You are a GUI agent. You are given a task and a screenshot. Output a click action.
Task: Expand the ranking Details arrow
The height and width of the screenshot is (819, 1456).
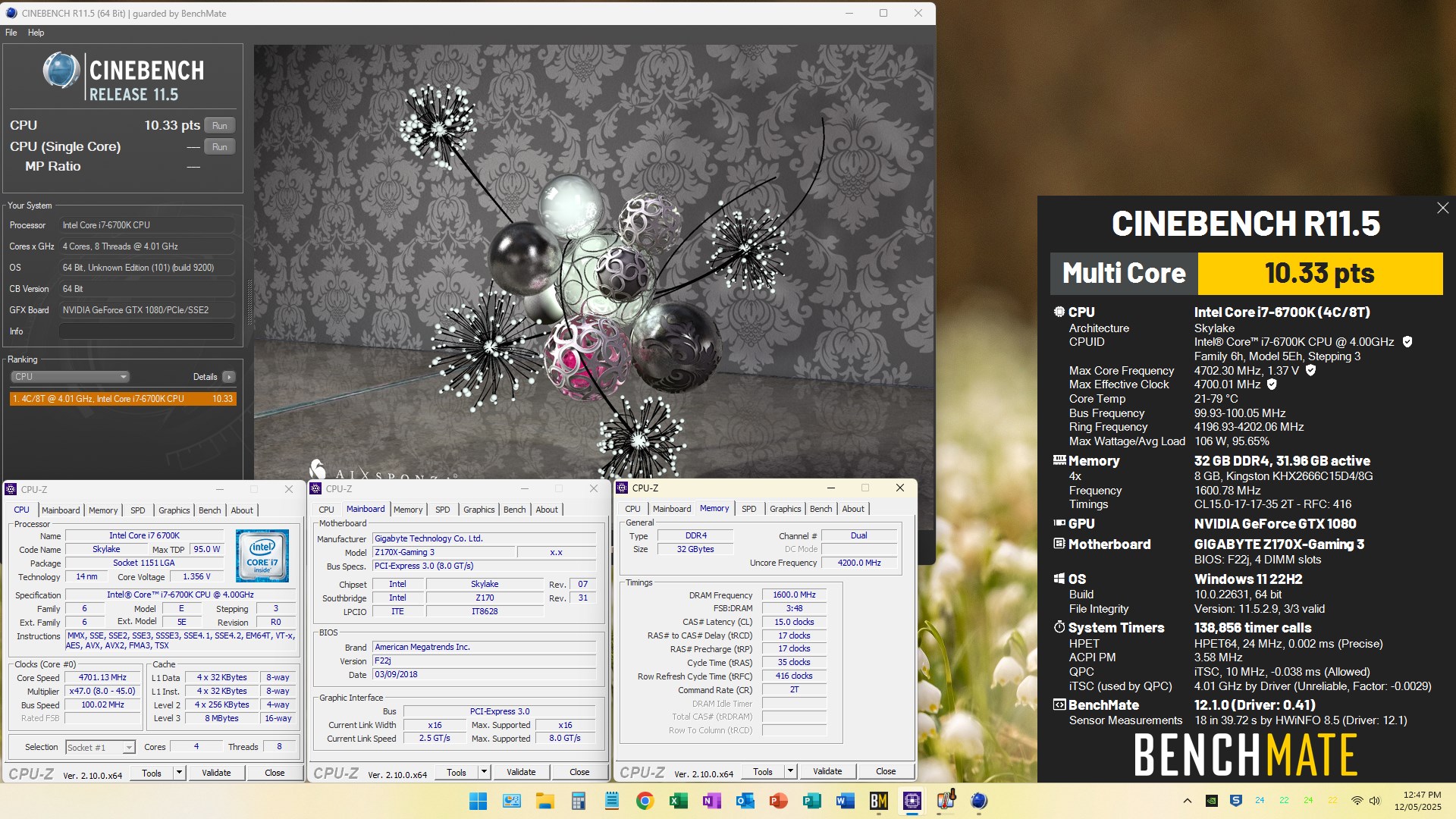(229, 377)
